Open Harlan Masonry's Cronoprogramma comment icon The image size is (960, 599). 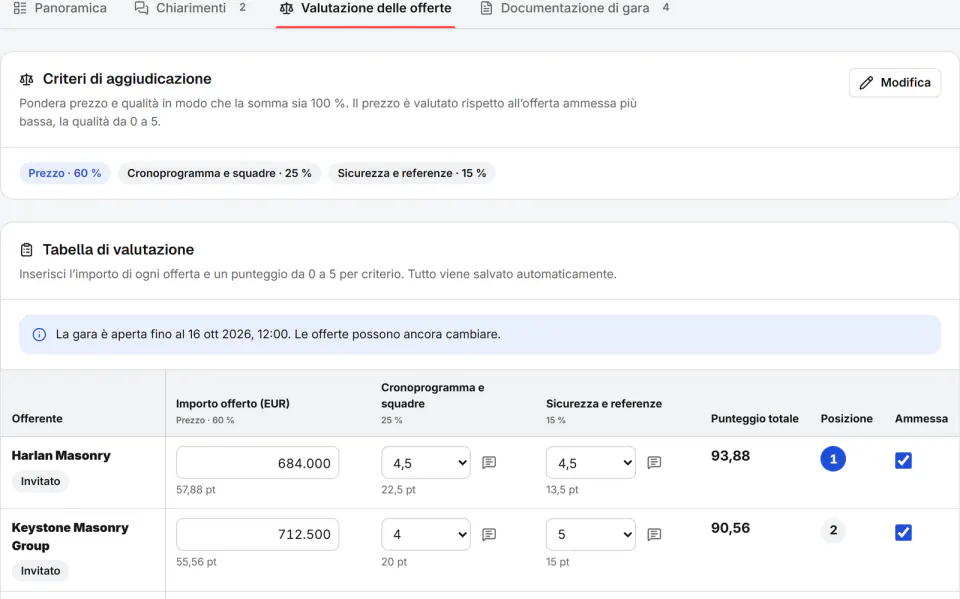click(x=489, y=462)
